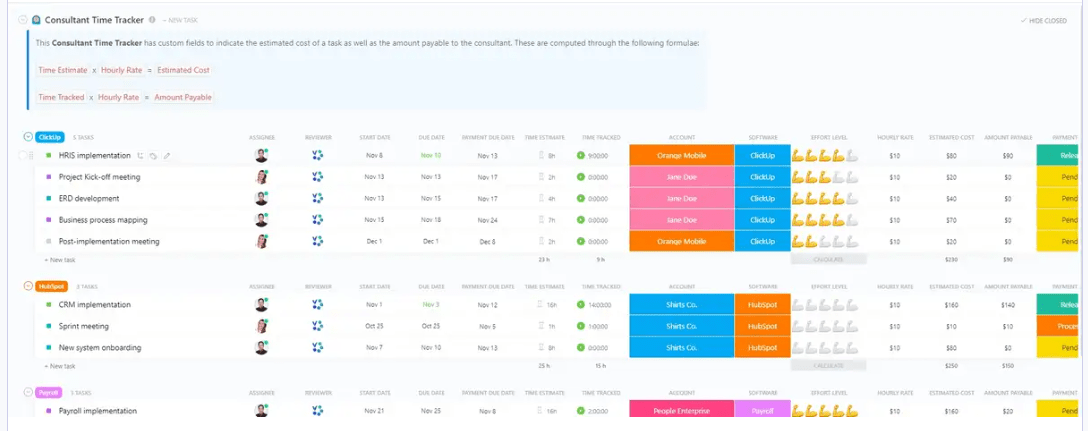
Task: Rename HRIS implementation with pencil icon
Action: [167, 155]
